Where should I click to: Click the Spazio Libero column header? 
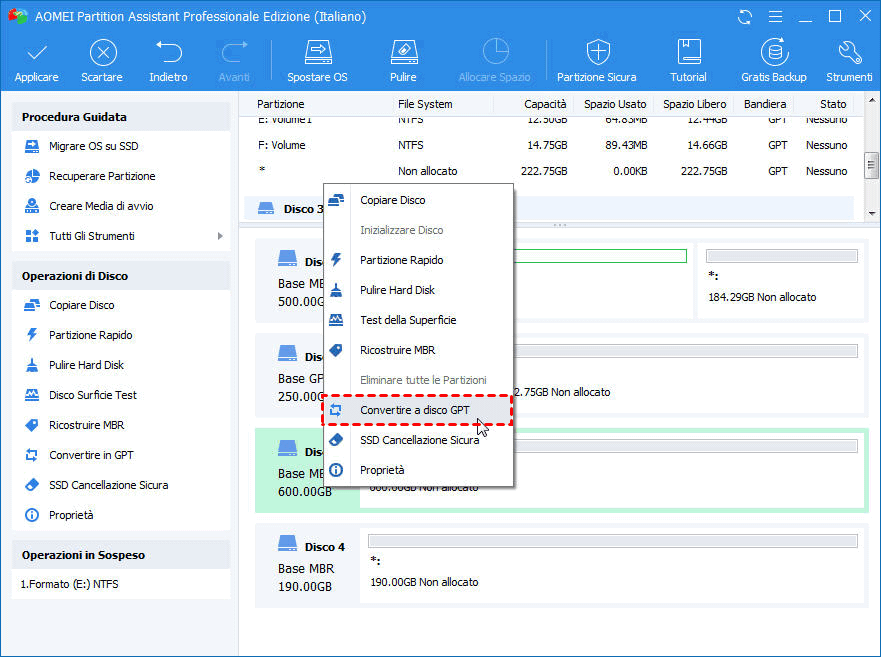694,104
